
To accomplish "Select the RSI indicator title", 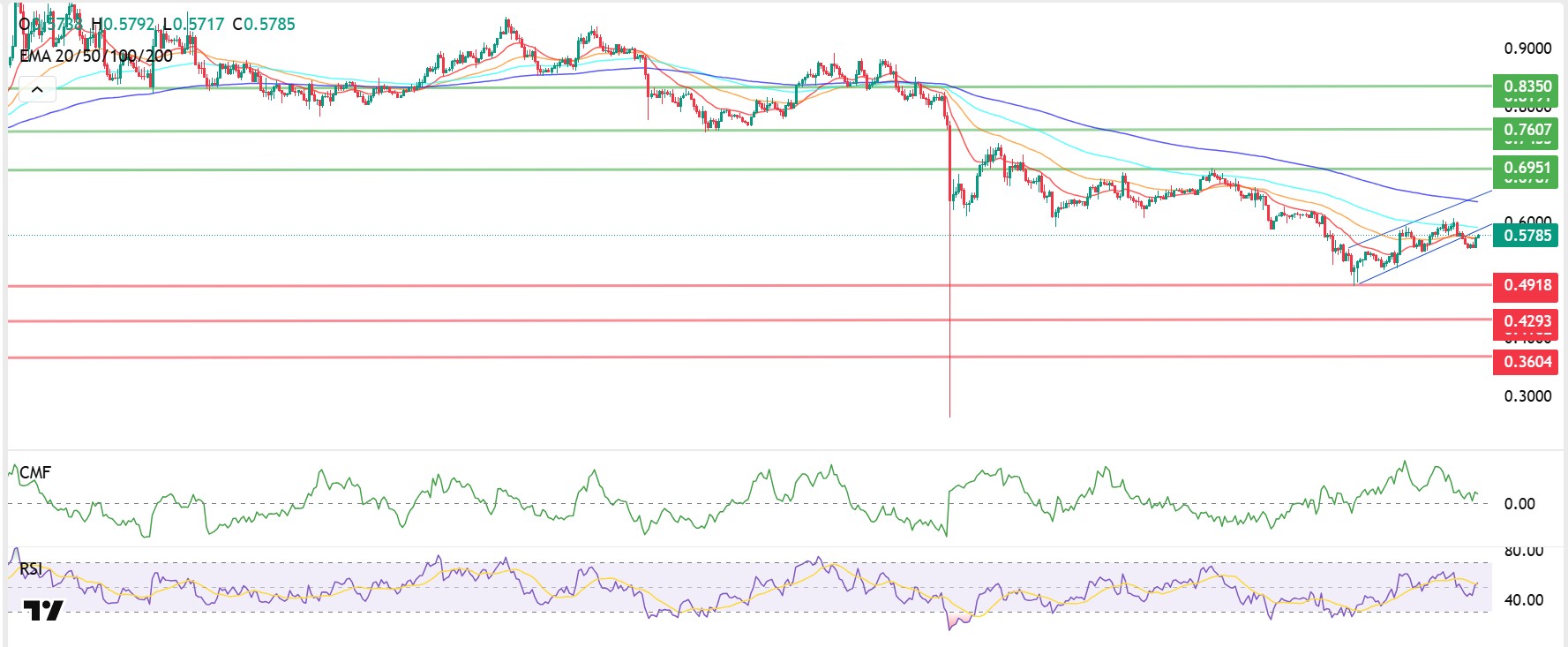I will 31,569.
